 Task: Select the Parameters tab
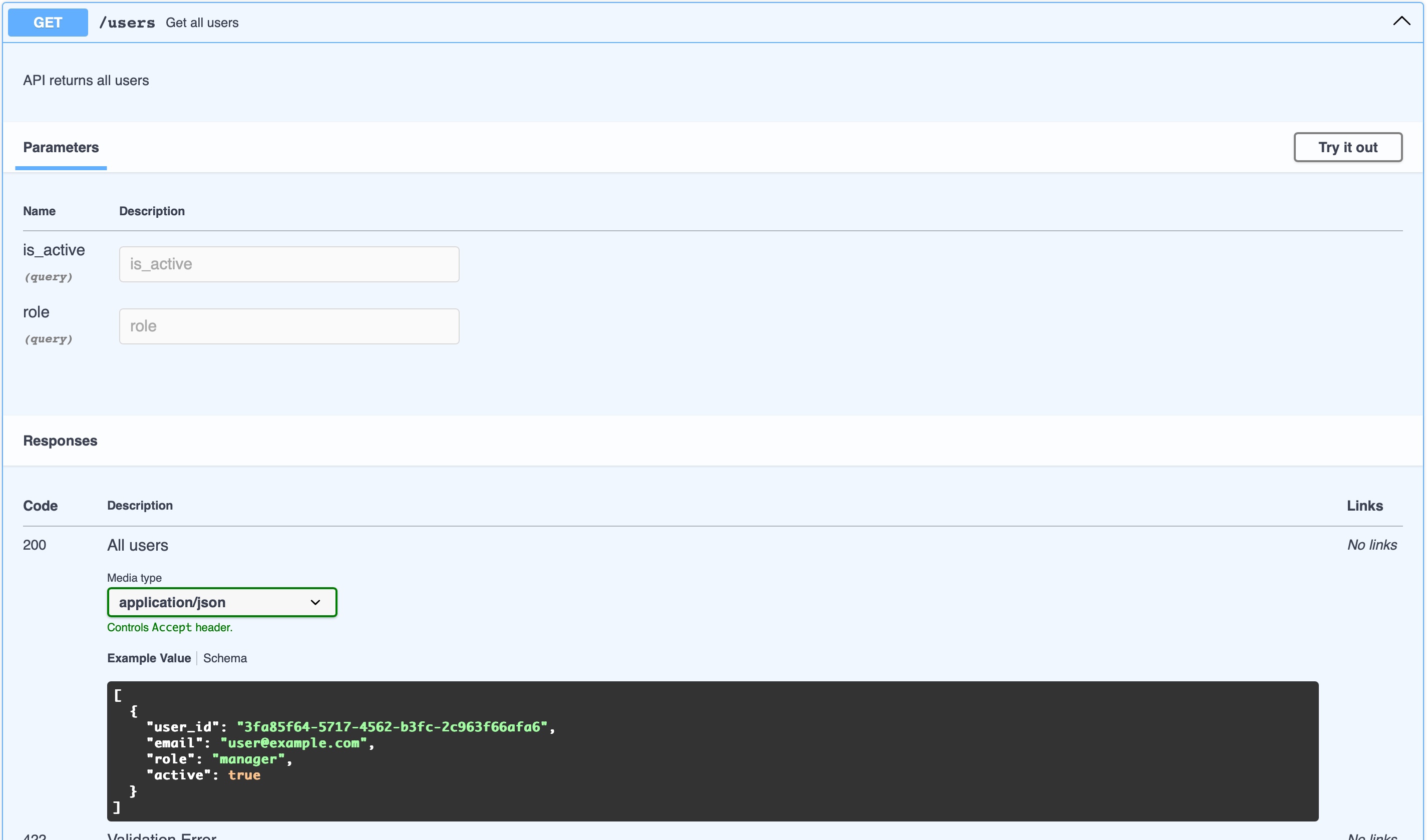(x=61, y=147)
